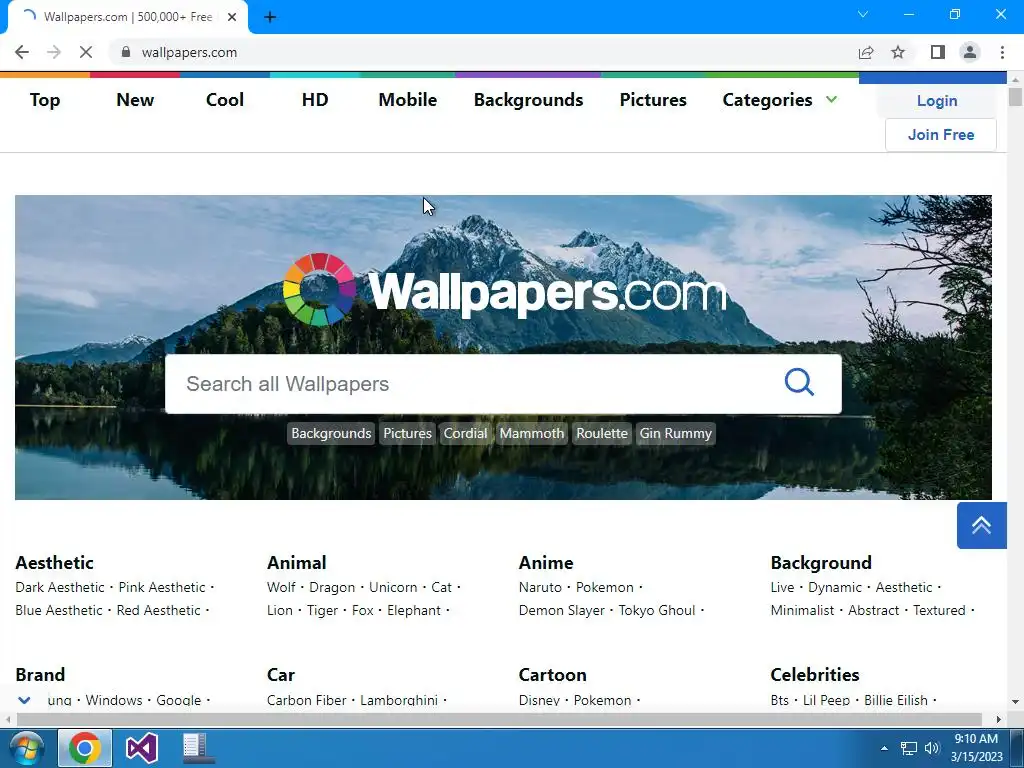The width and height of the screenshot is (1024, 768).
Task: Open the browser side panel
Action: pos(938,52)
